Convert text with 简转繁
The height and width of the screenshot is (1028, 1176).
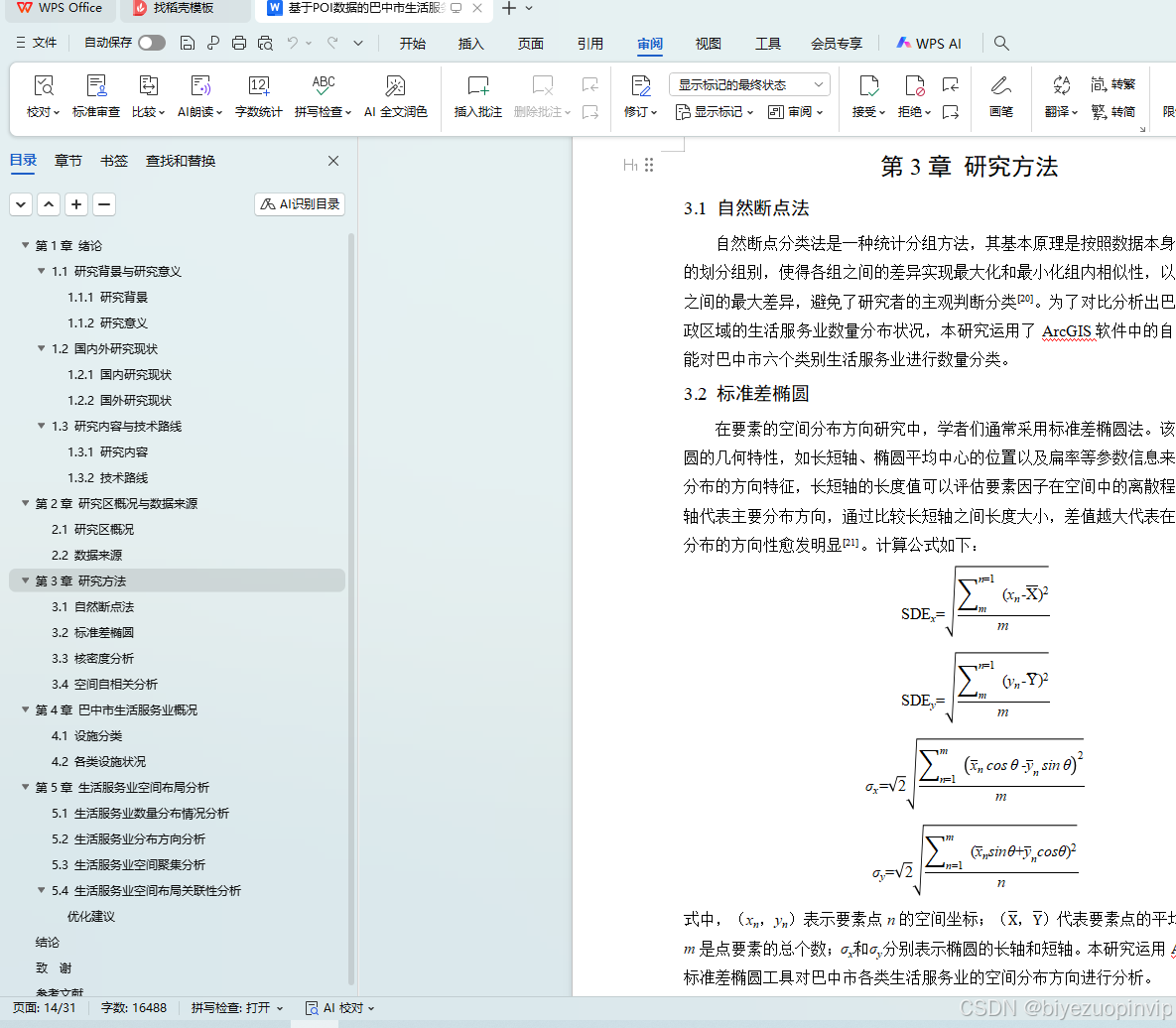click(1113, 84)
